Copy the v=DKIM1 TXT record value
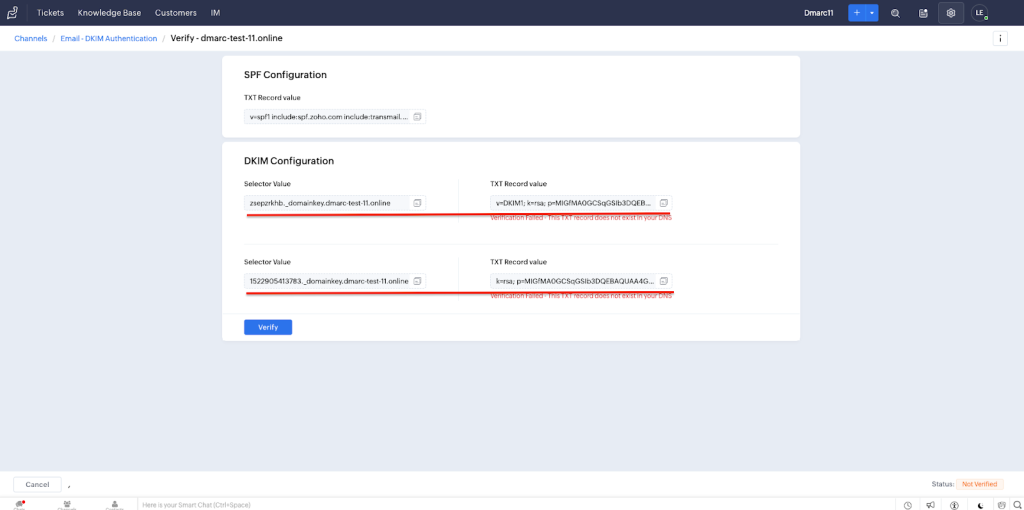The image size is (1024, 510). 663,203
